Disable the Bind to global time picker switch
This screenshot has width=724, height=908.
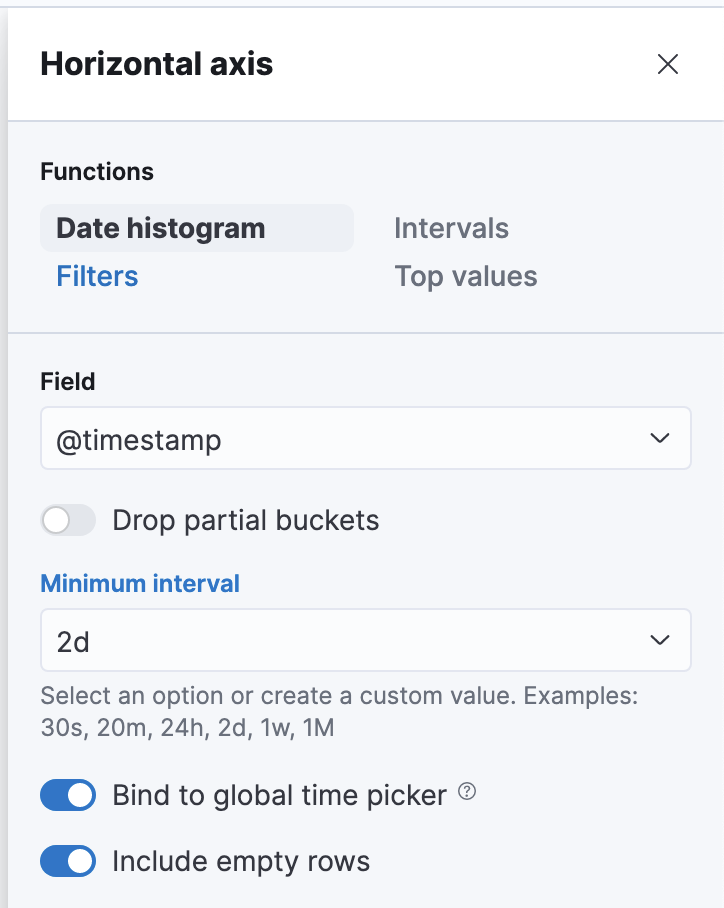(68, 796)
